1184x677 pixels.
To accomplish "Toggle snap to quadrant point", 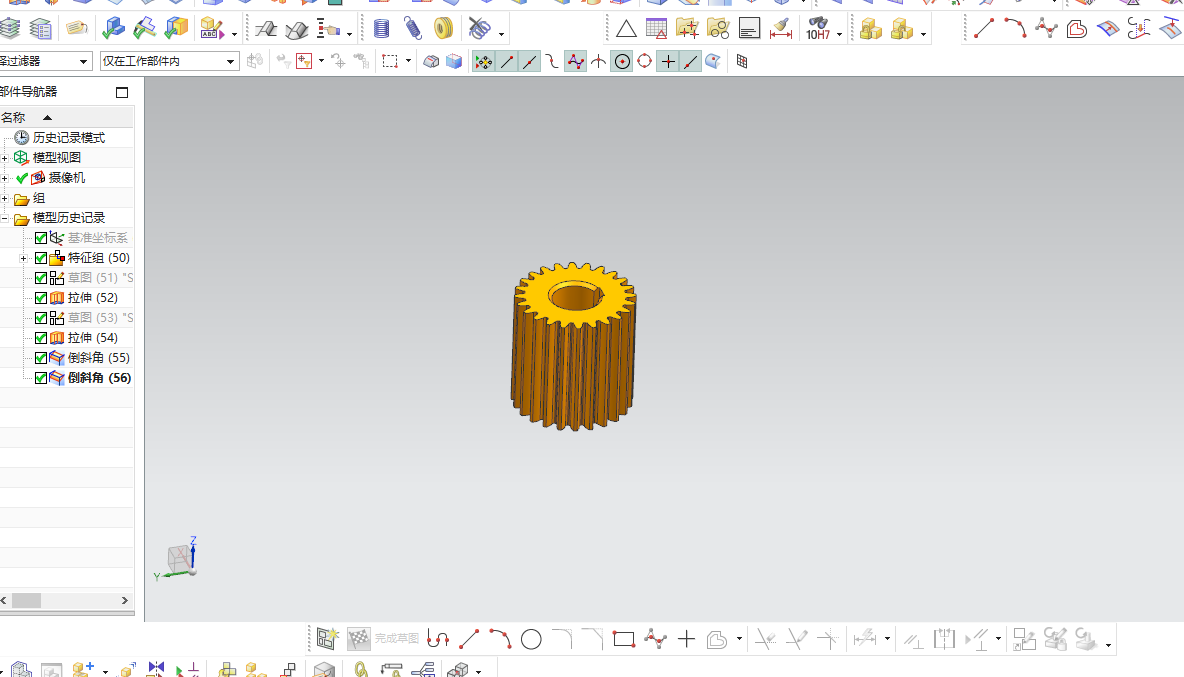I will [645, 62].
